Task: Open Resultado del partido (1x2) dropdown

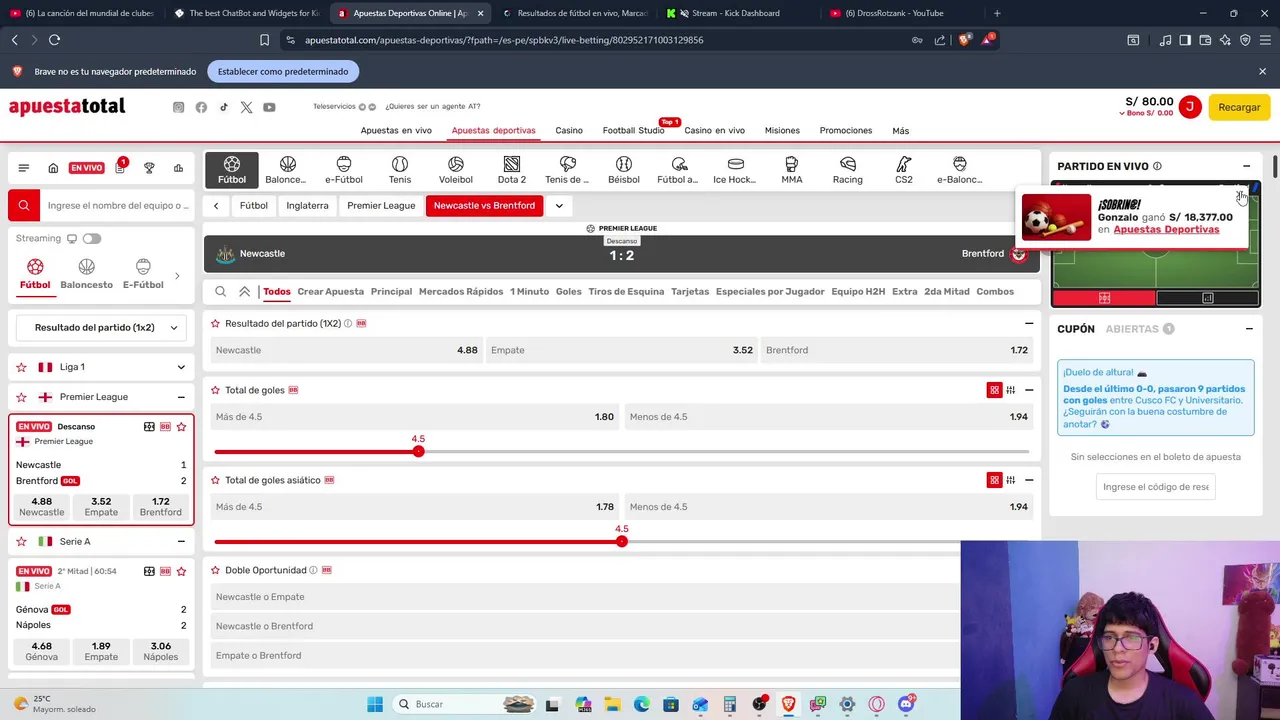Action: [x=101, y=327]
